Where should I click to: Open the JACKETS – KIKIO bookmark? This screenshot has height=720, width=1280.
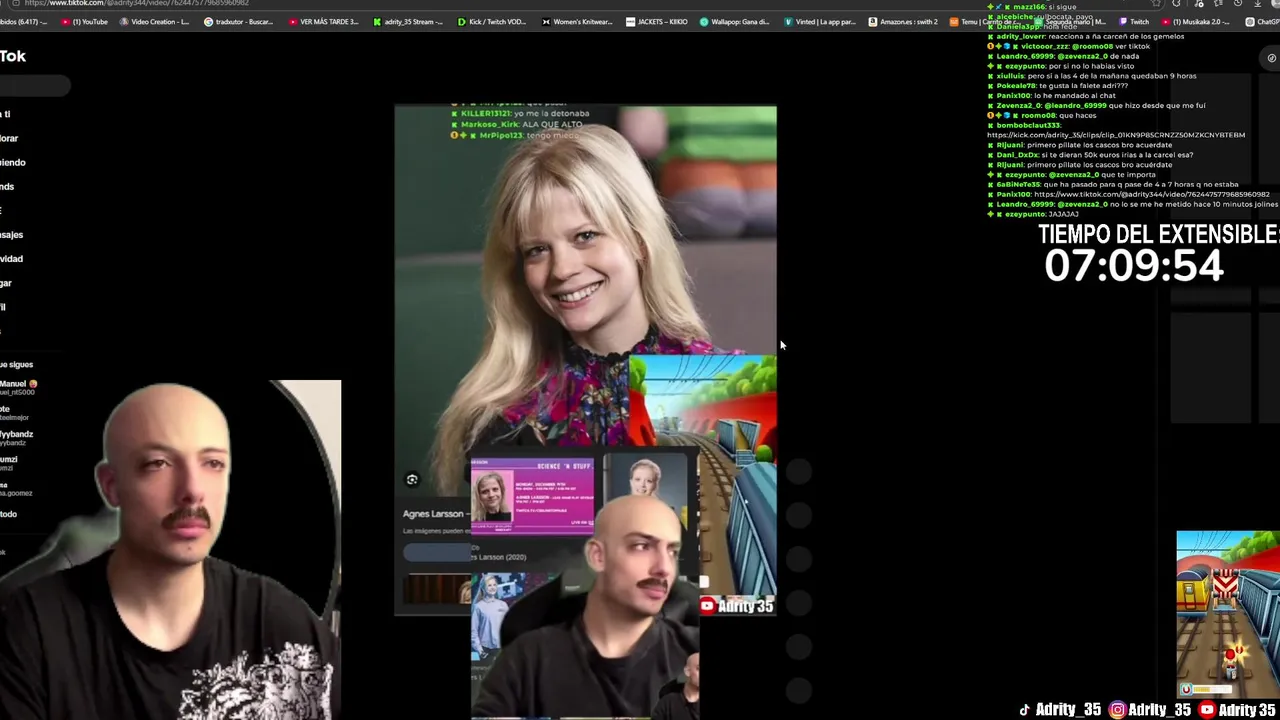656,22
